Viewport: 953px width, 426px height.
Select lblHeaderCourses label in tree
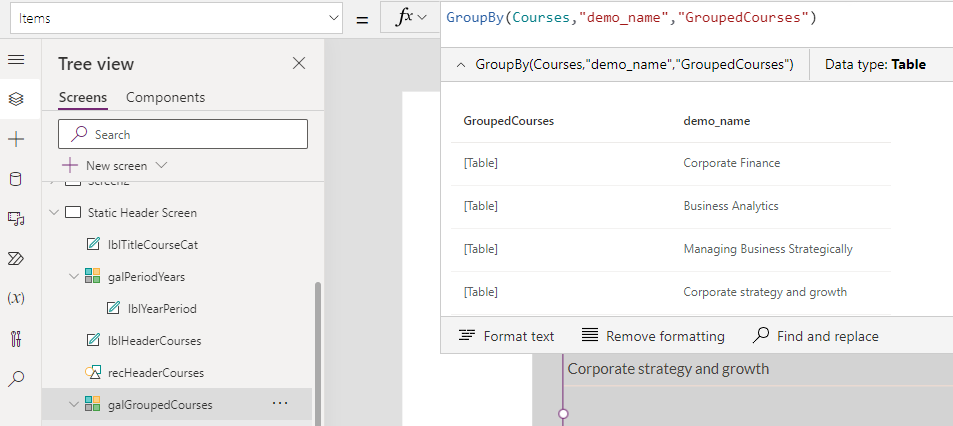154,341
